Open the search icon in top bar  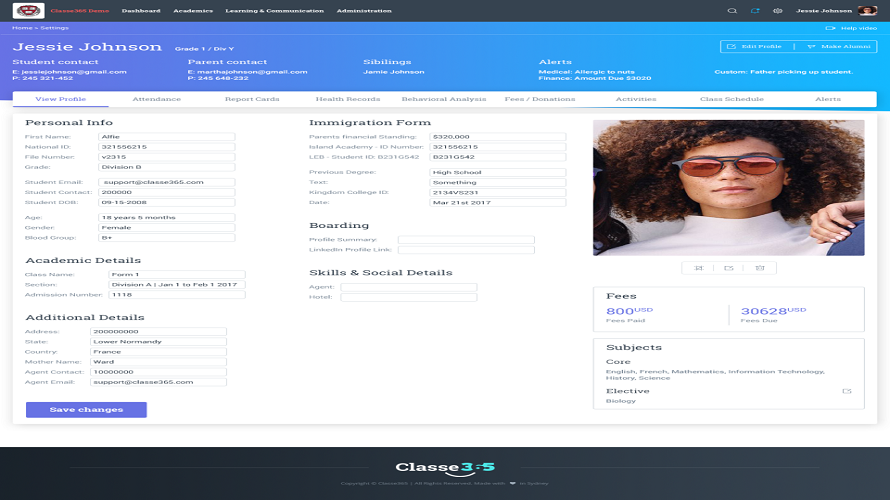pos(732,11)
